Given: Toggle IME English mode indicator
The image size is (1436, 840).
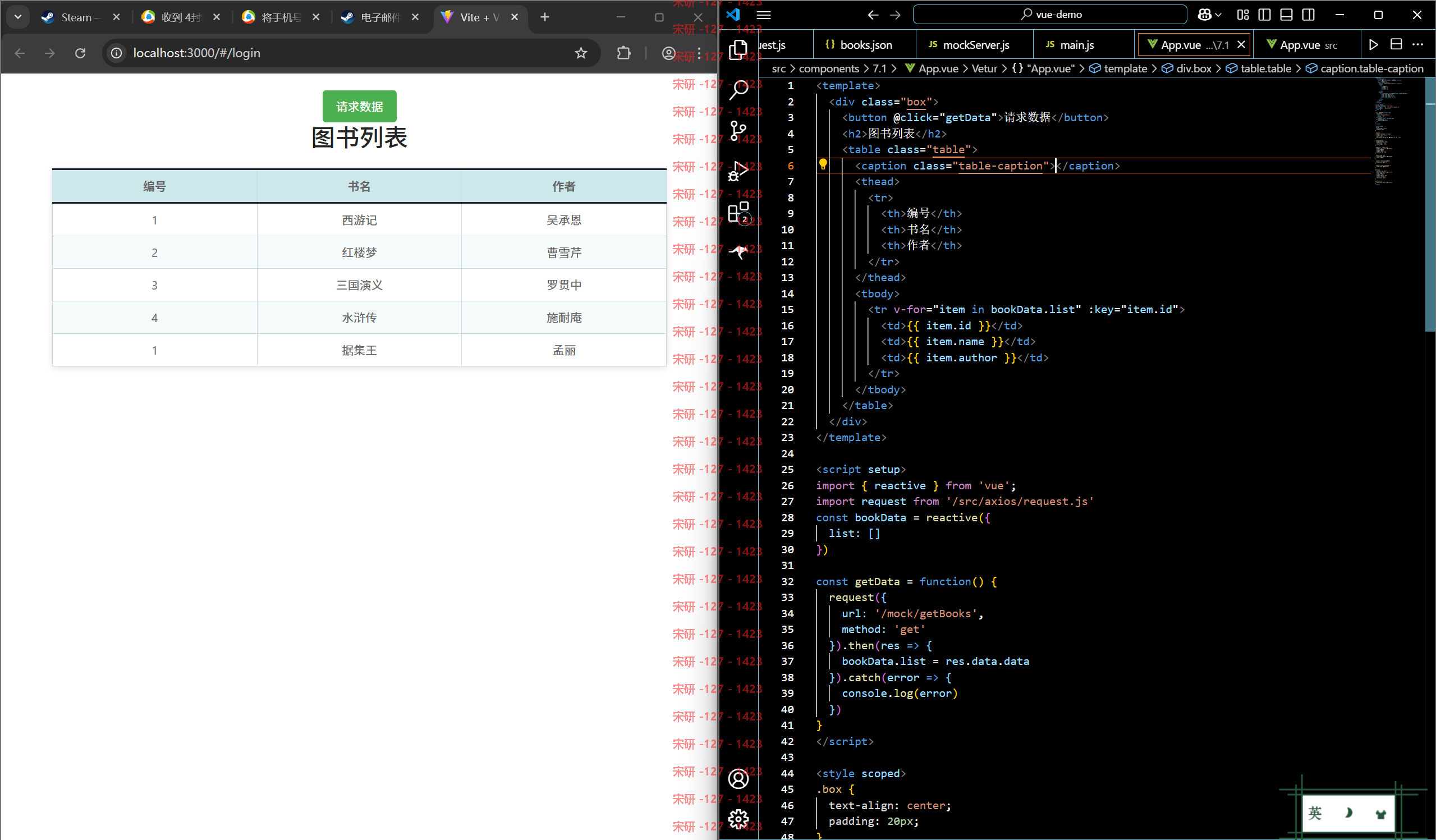Looking at the screenshot, I should coord(1315,813).
